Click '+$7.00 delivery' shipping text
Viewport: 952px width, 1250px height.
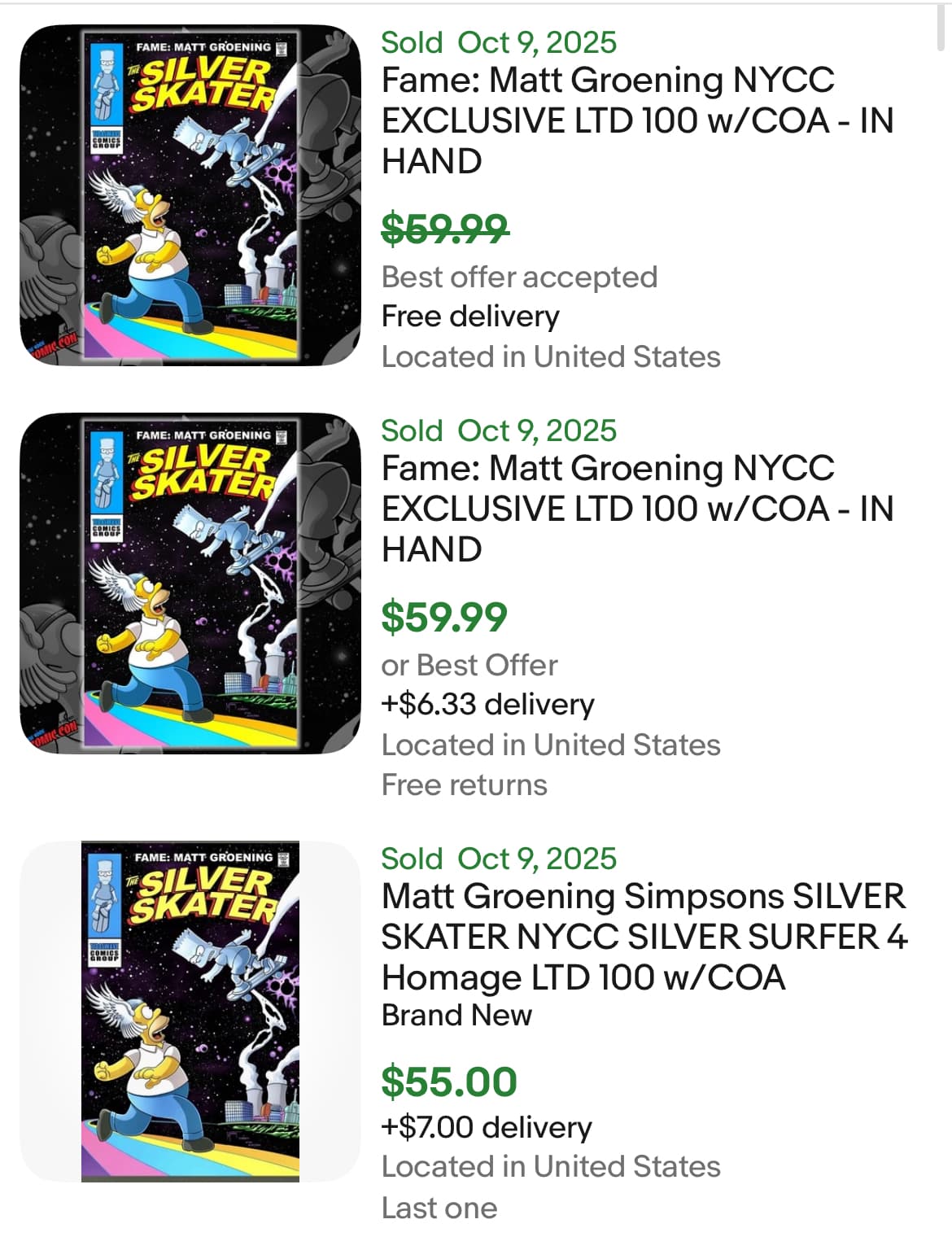(487, 1127)
